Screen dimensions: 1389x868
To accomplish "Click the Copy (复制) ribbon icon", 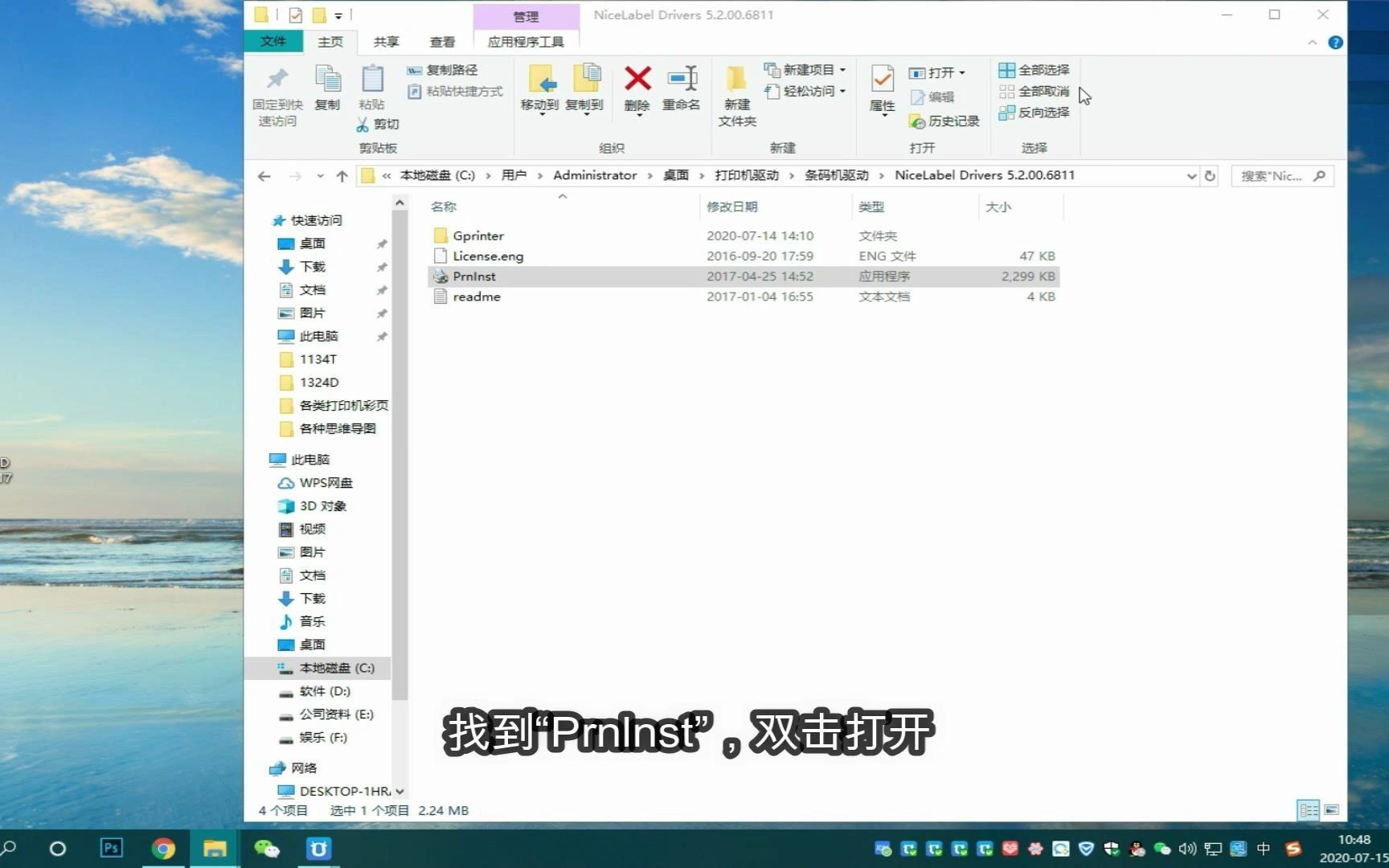I will click(327, 79).
